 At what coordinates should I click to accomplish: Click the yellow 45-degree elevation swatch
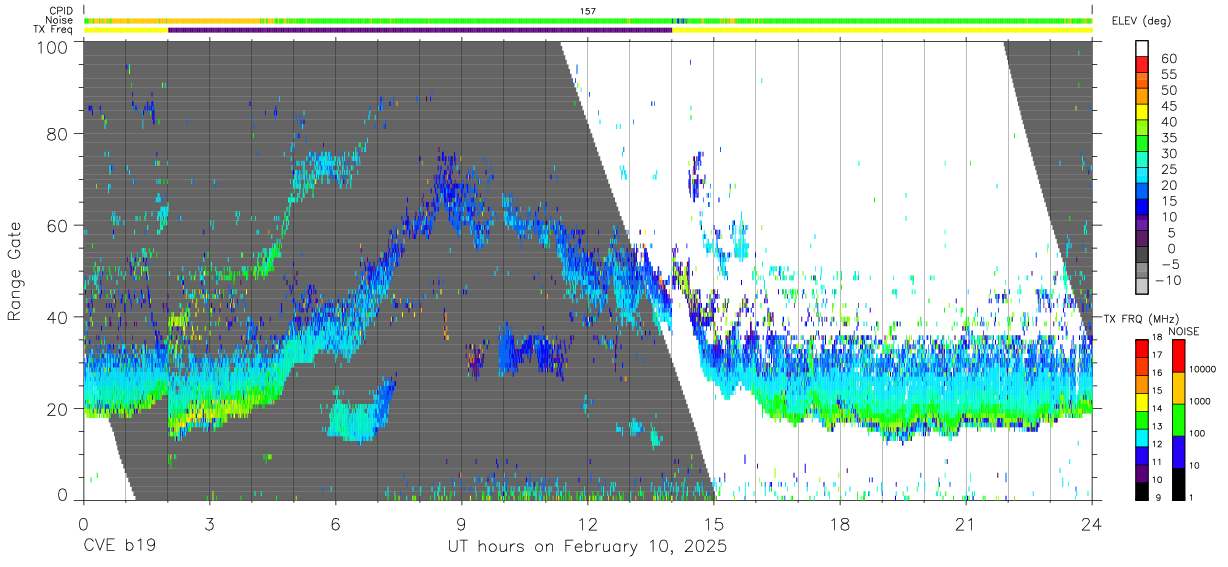(x=1142, y=113)
